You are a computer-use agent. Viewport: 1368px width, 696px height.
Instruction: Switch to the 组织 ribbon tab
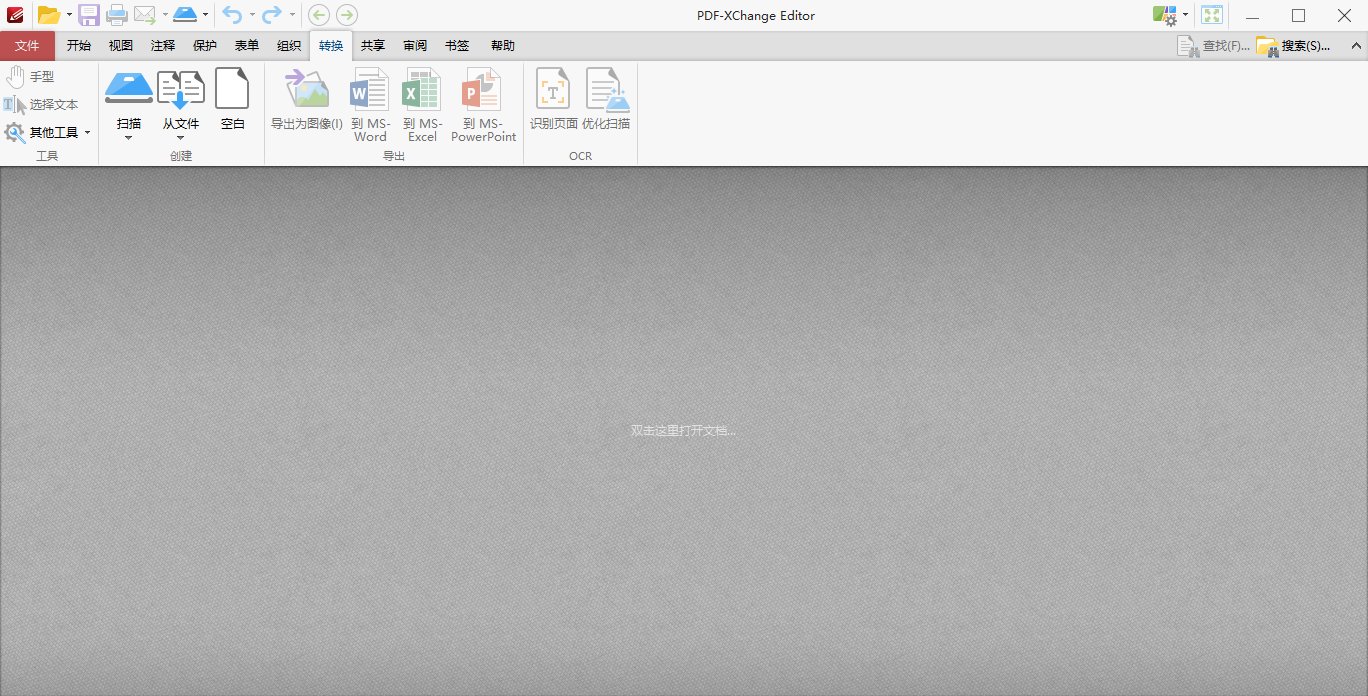(289, 45)
